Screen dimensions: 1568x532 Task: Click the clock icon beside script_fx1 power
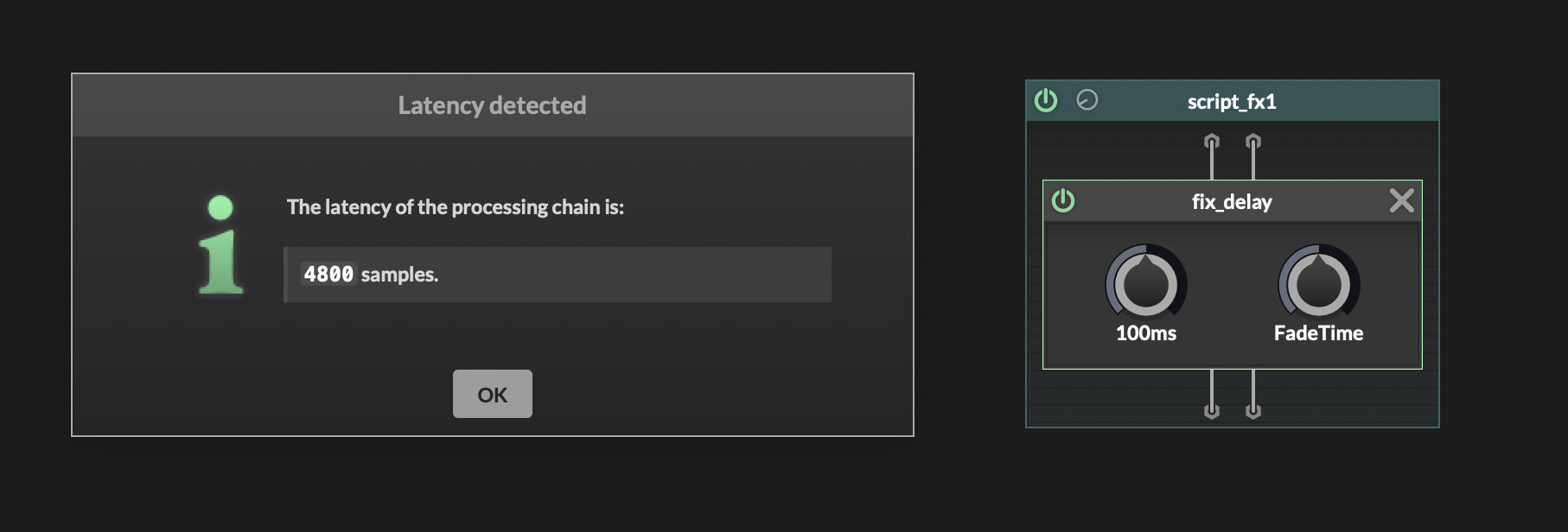(1087, 100)
